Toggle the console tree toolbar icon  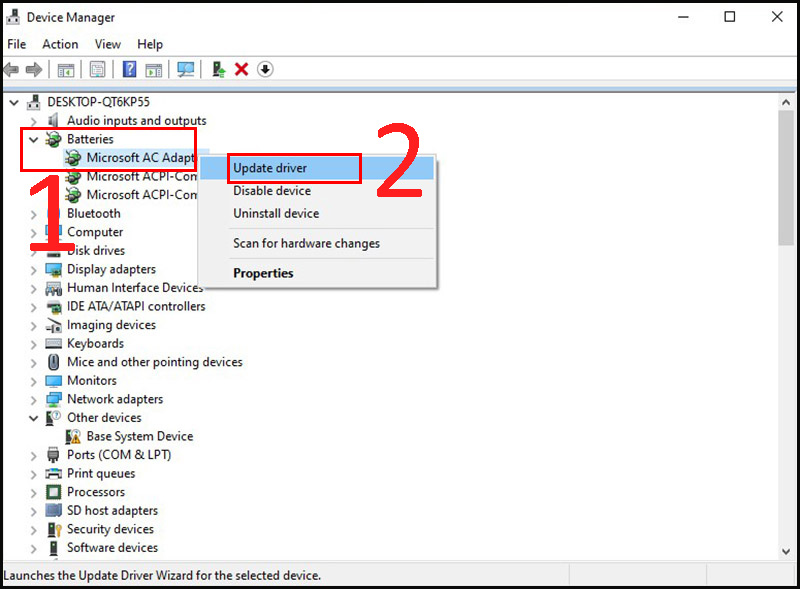[x=66, y=69]
